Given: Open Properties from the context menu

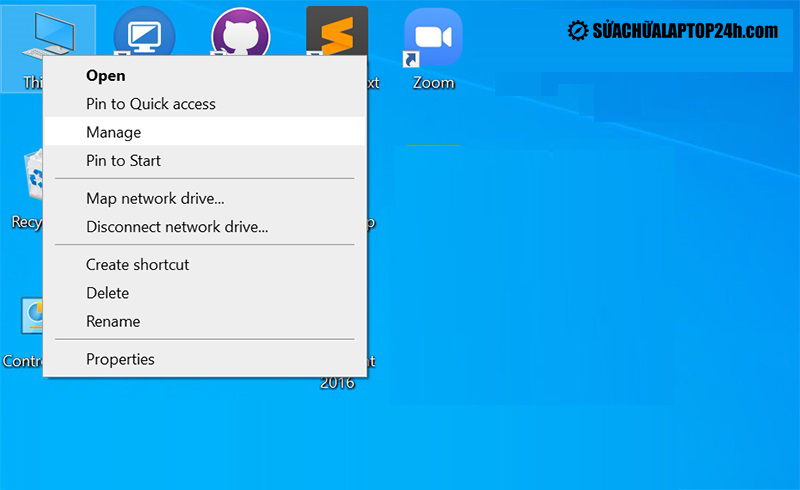Looking at the screenshot, I should coord(205,359).
